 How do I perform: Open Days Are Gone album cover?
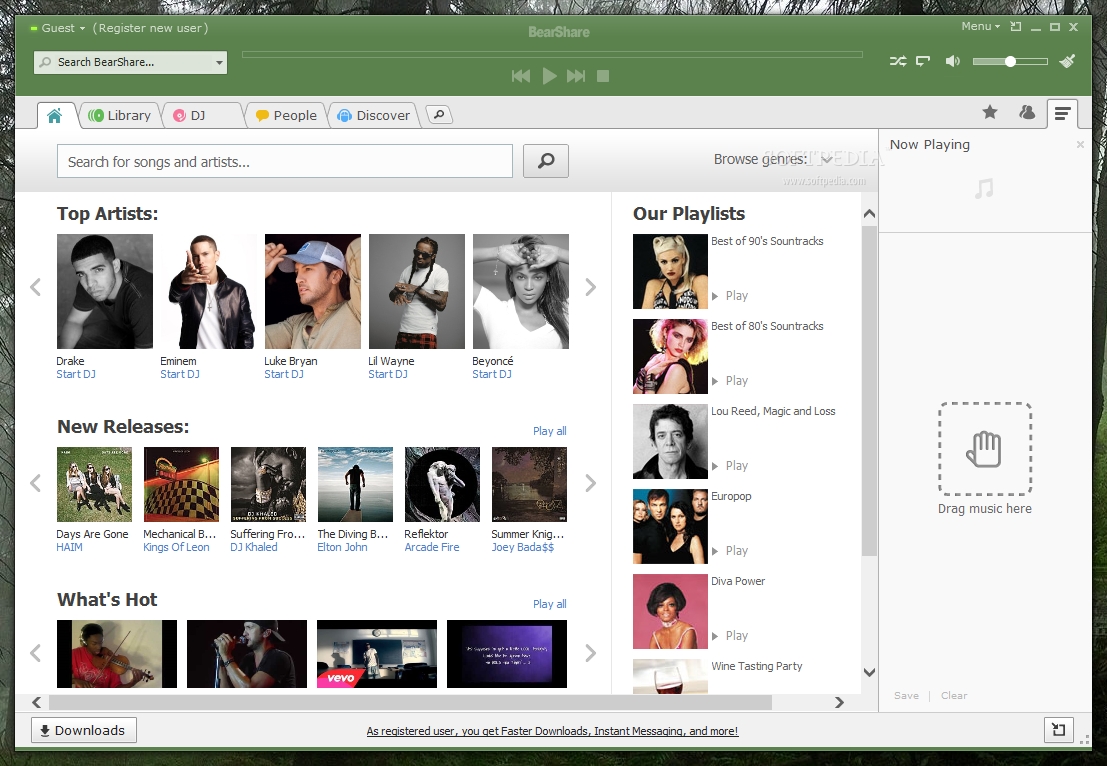coord(94,484)
